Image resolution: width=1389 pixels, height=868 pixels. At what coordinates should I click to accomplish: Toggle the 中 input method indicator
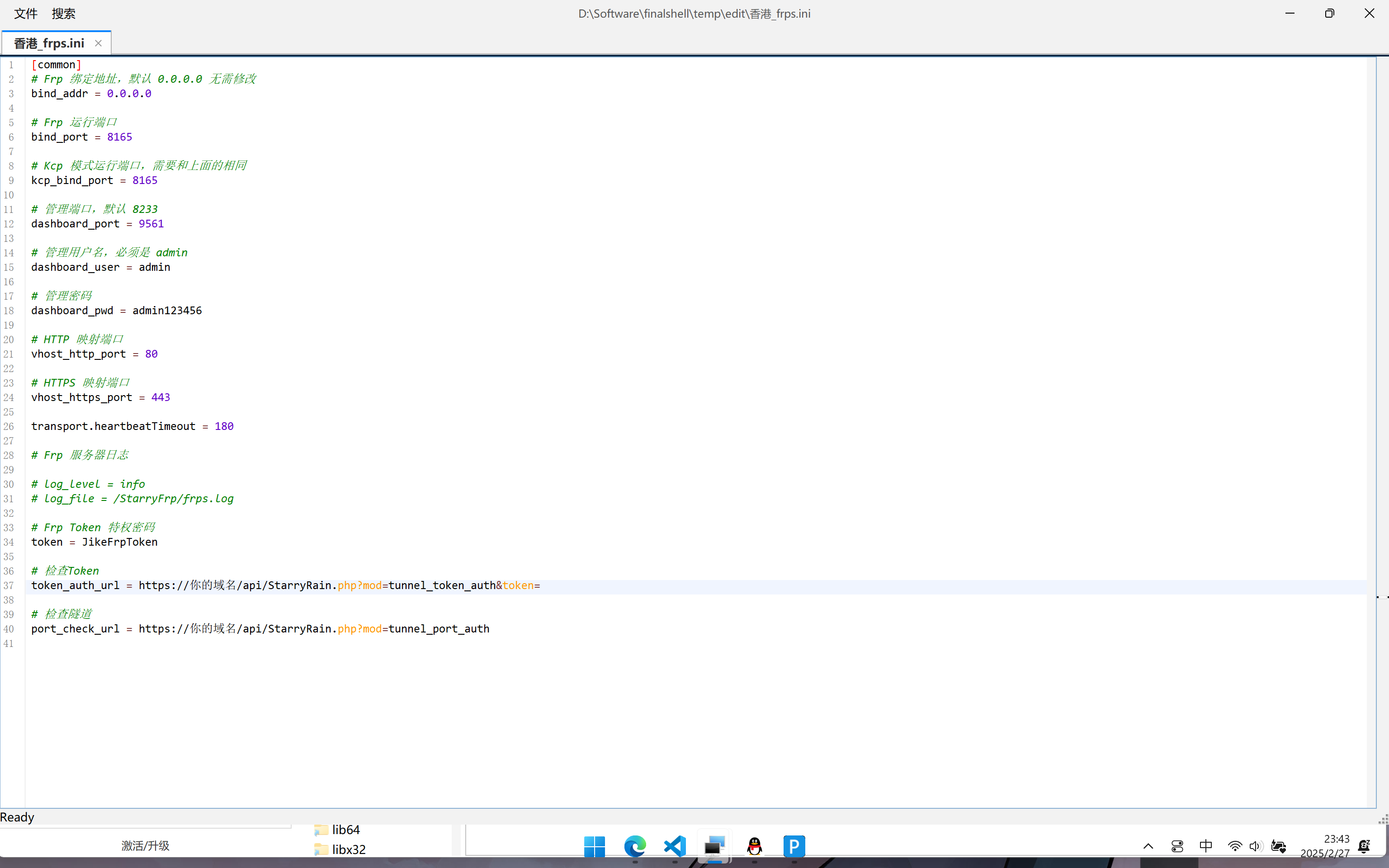point(1206,846)
